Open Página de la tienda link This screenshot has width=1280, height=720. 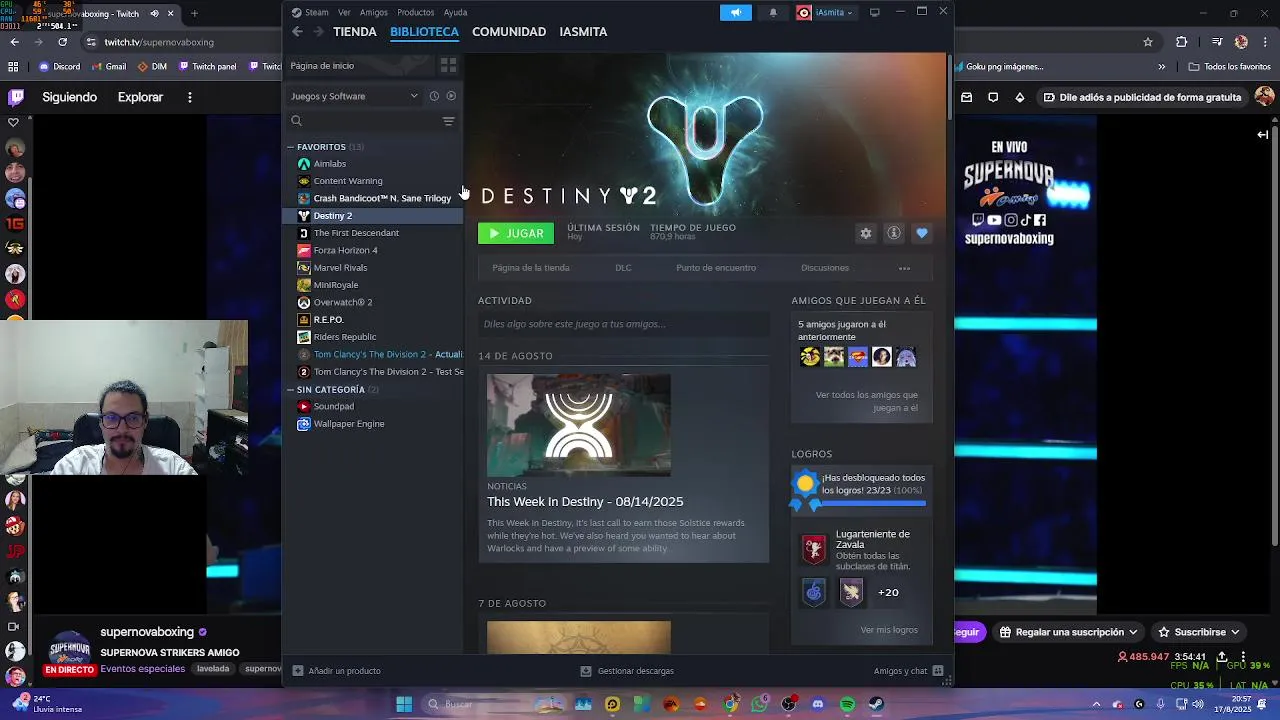point(531,268)
